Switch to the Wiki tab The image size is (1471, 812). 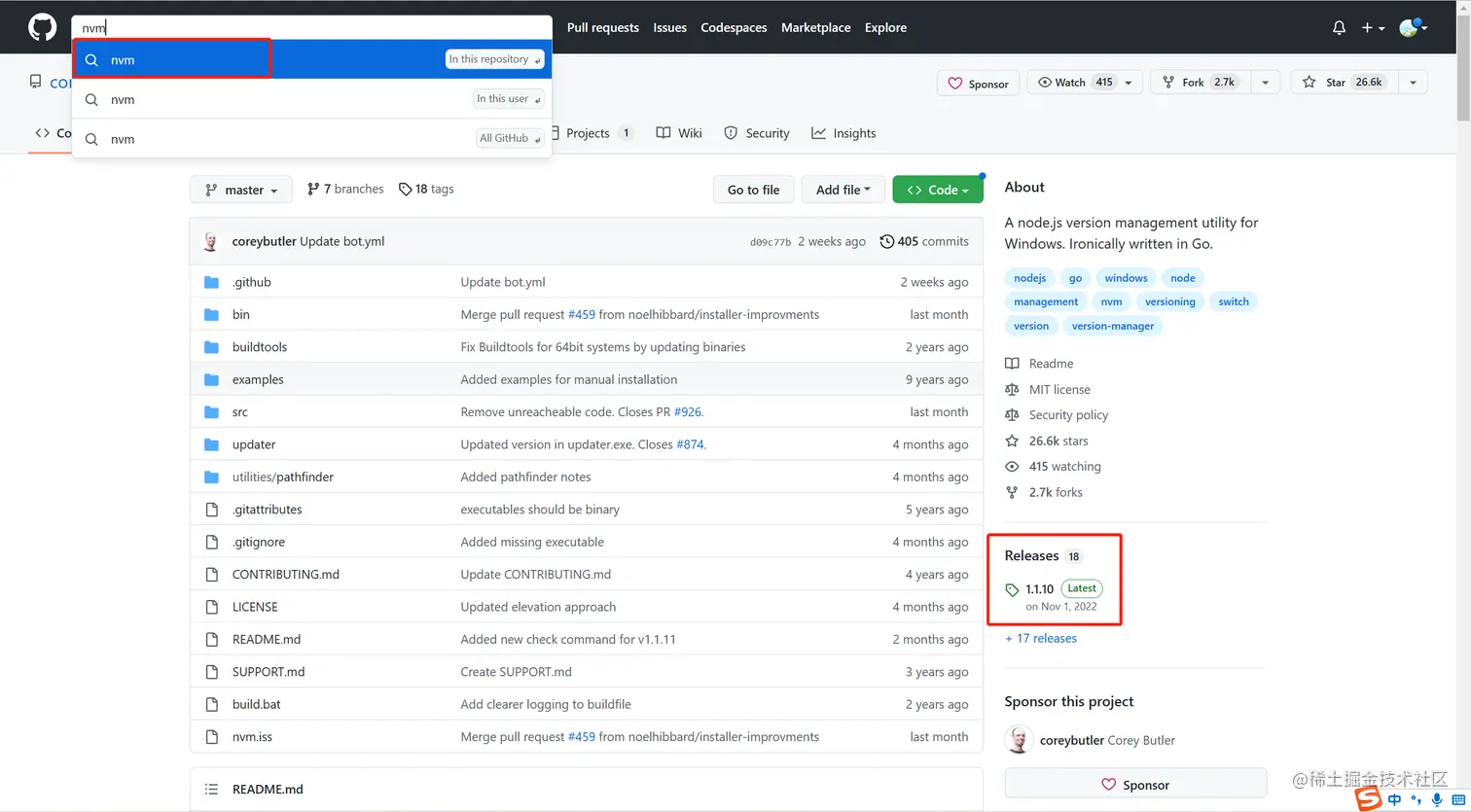coord(679,133)
